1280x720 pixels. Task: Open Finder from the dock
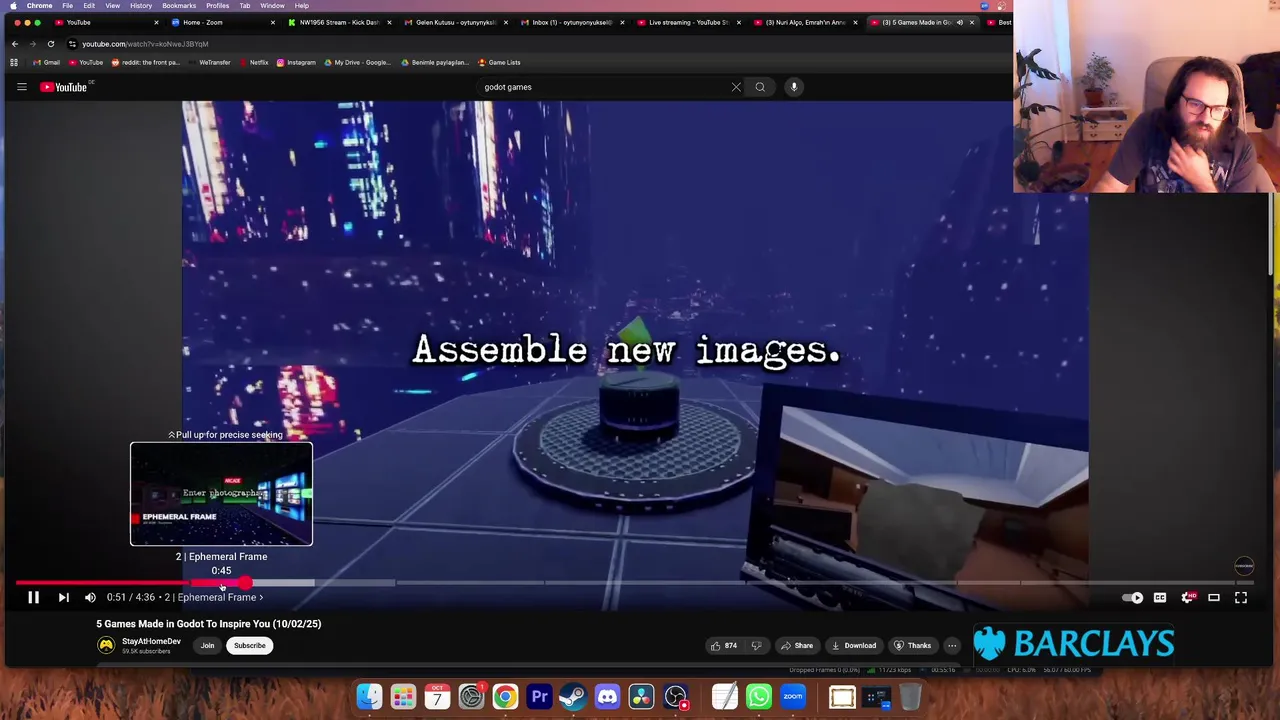pyautogui.click(x=369, y=696)
